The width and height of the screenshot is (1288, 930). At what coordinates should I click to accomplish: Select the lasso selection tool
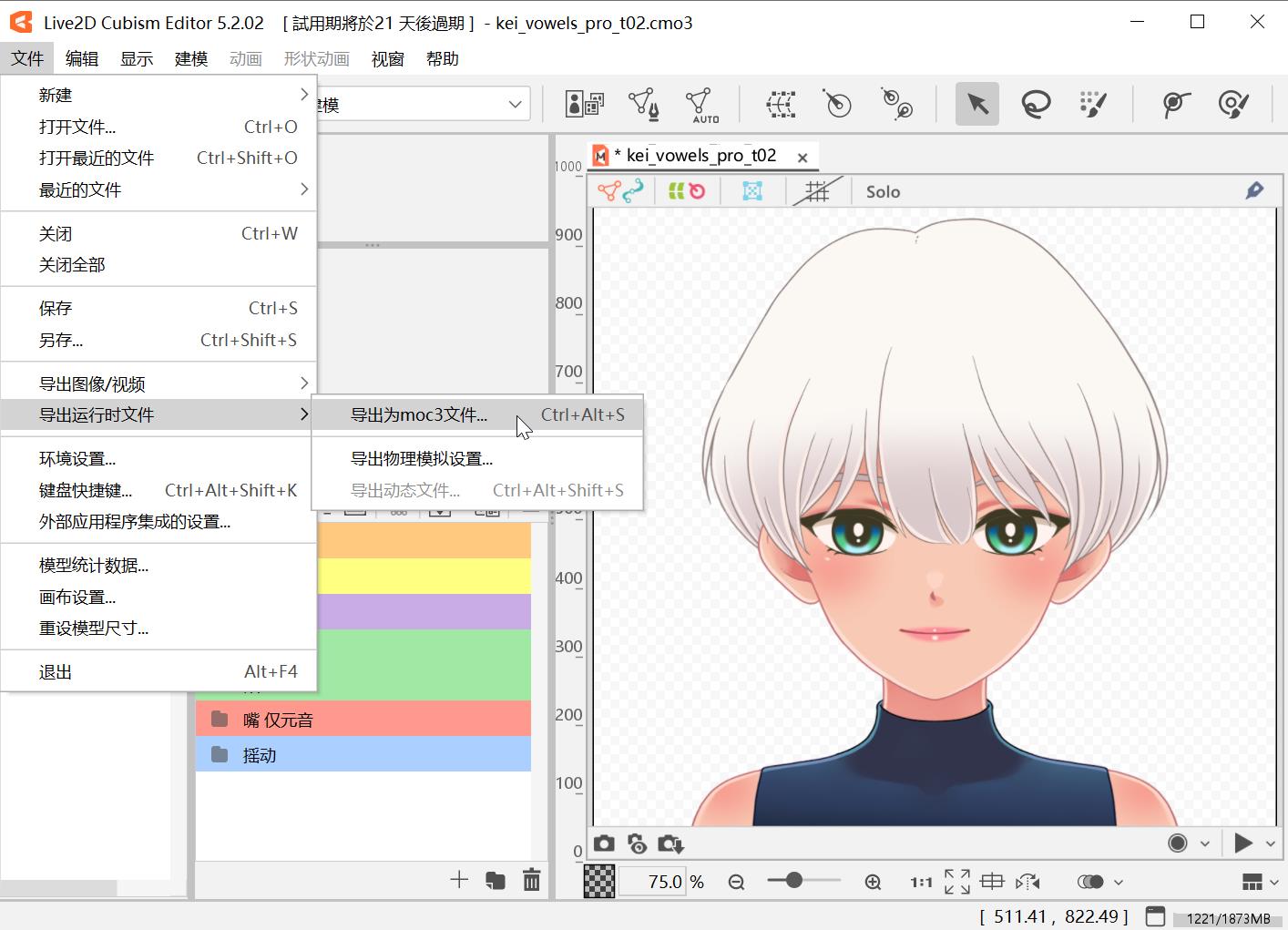[x=1036, y=104]
